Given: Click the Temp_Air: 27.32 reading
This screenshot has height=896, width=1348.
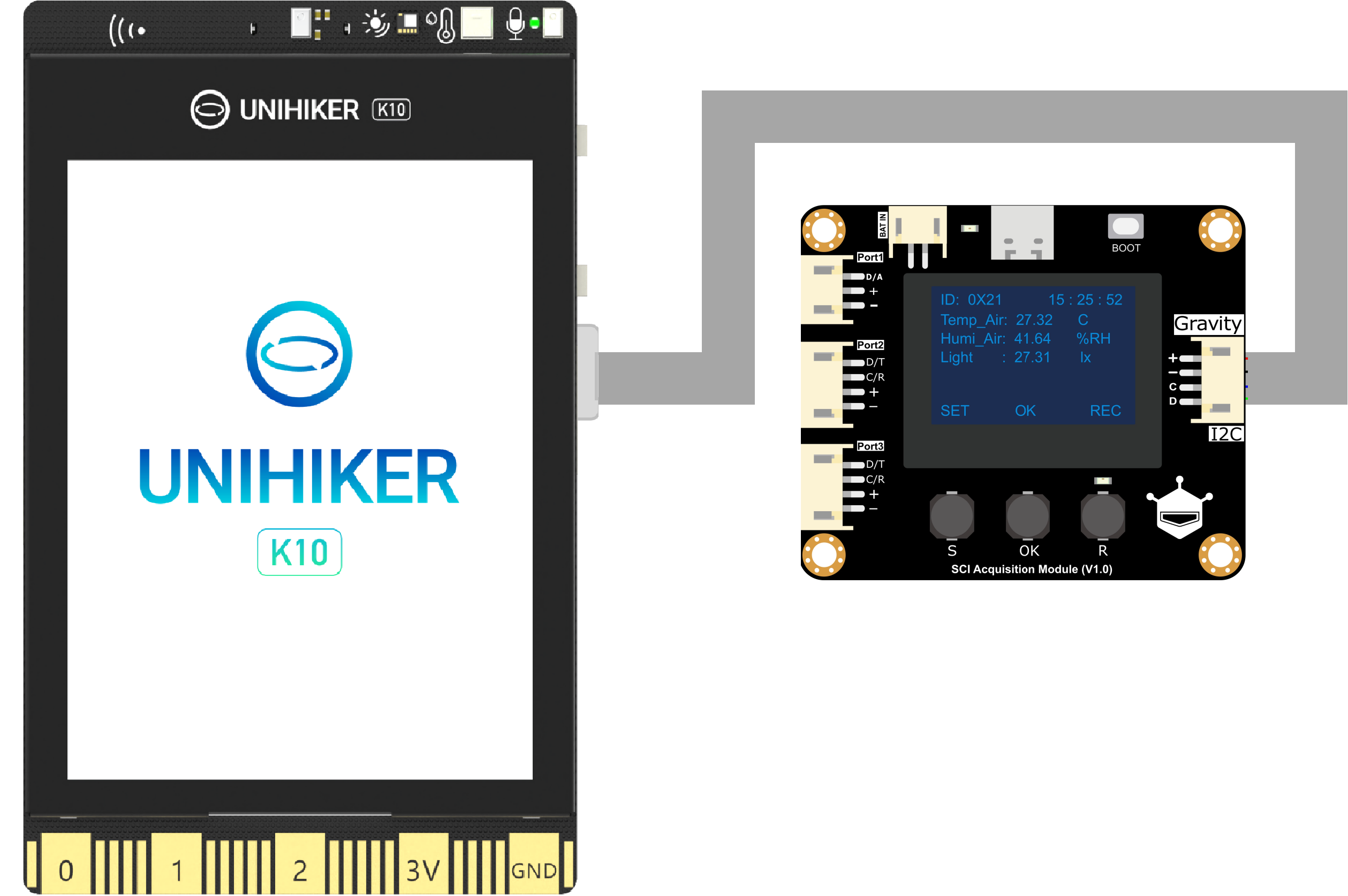Looking at the screenshot, I should click(996, 320).
